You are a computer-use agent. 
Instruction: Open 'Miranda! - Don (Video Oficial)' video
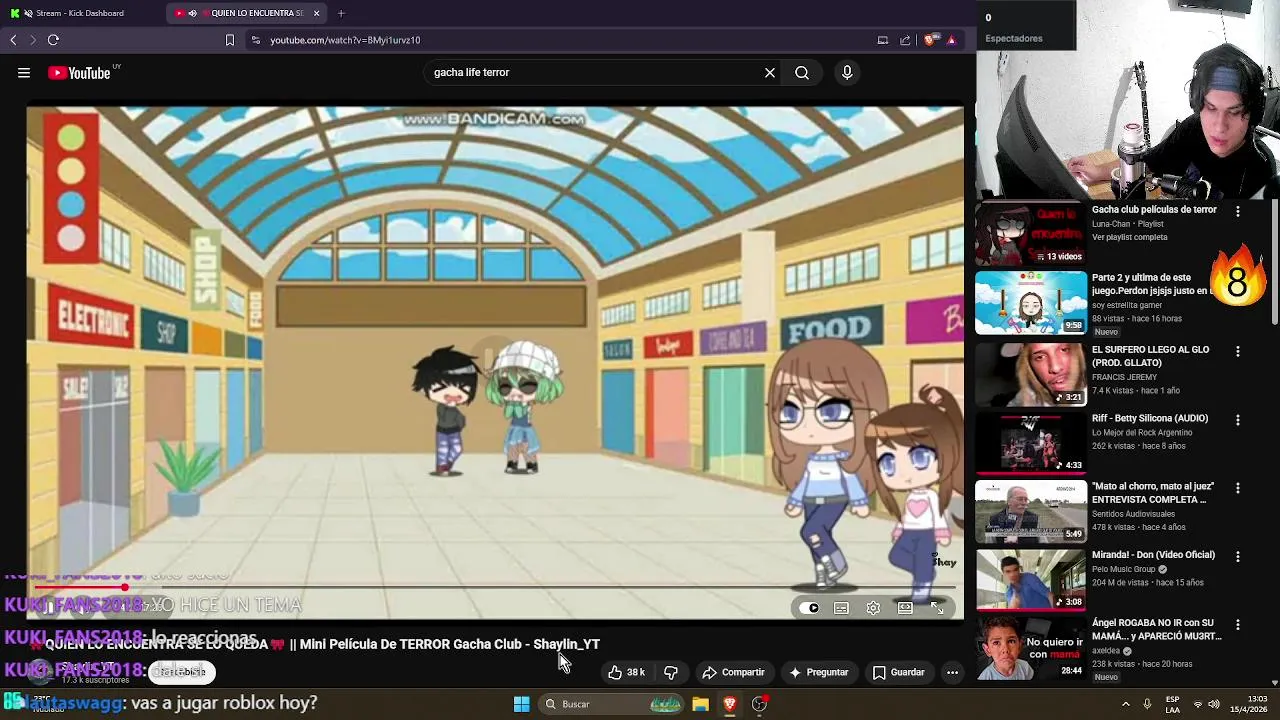point(1153,555)
